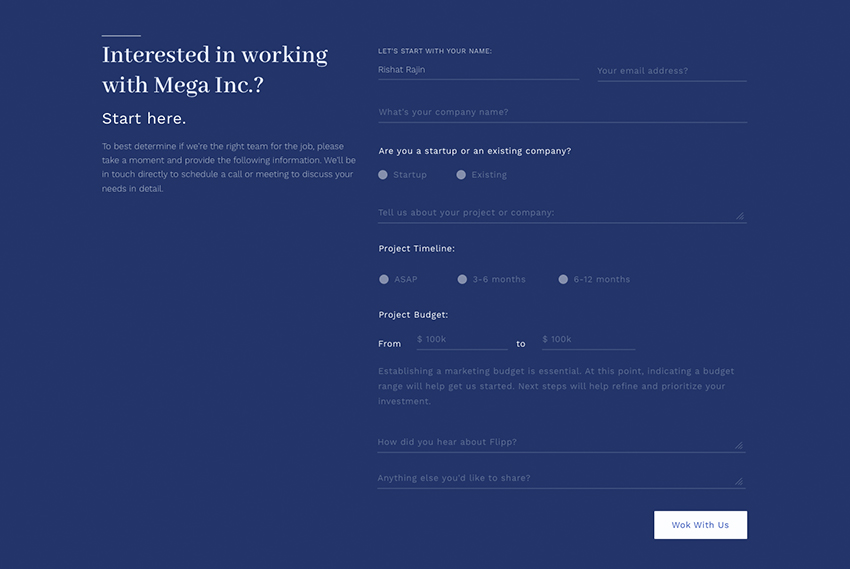Click resize handle of 'How did you hear' textarea
Image resolution: width=850 pixels, height=569 pixels.
tap(739, 445)
